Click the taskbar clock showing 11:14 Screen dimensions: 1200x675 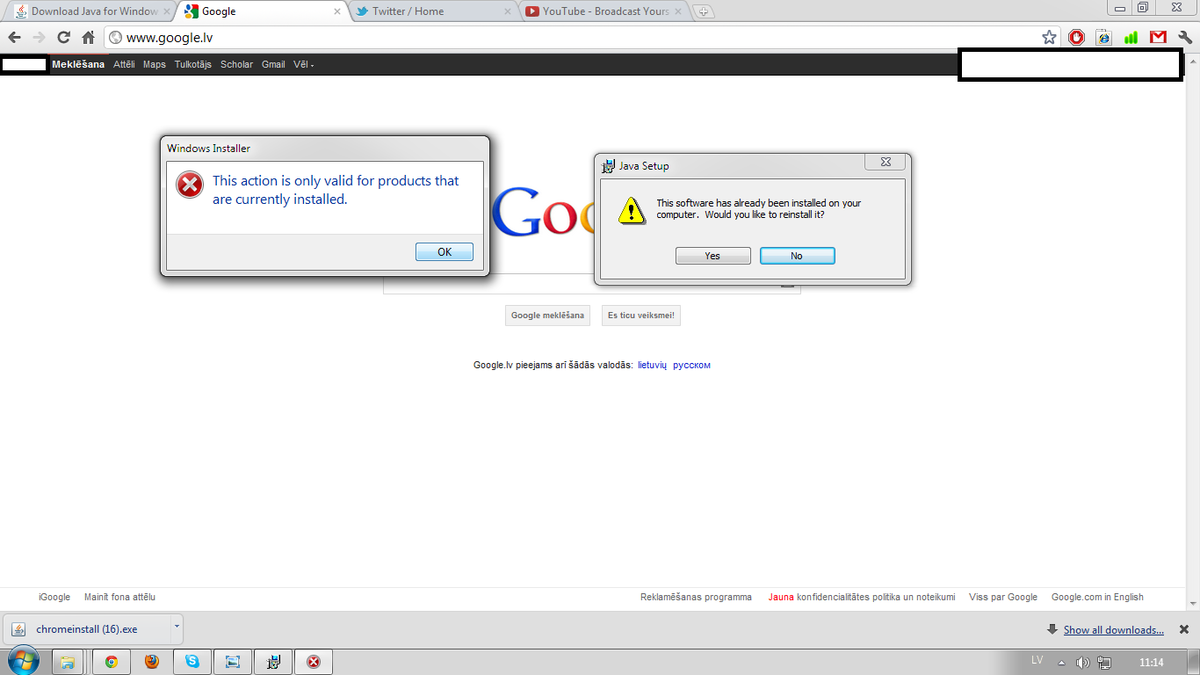[x=1151, y=662]
